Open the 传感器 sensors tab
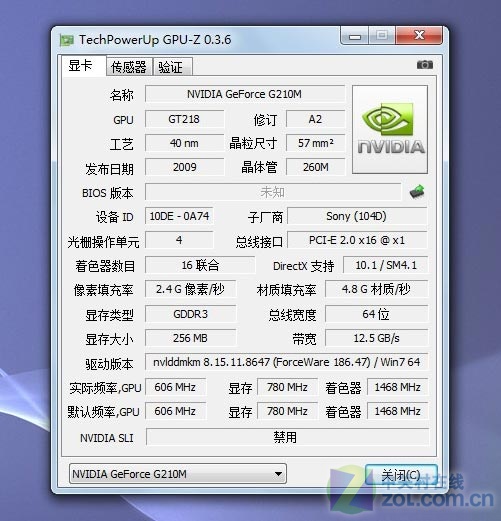 [129, 67]
